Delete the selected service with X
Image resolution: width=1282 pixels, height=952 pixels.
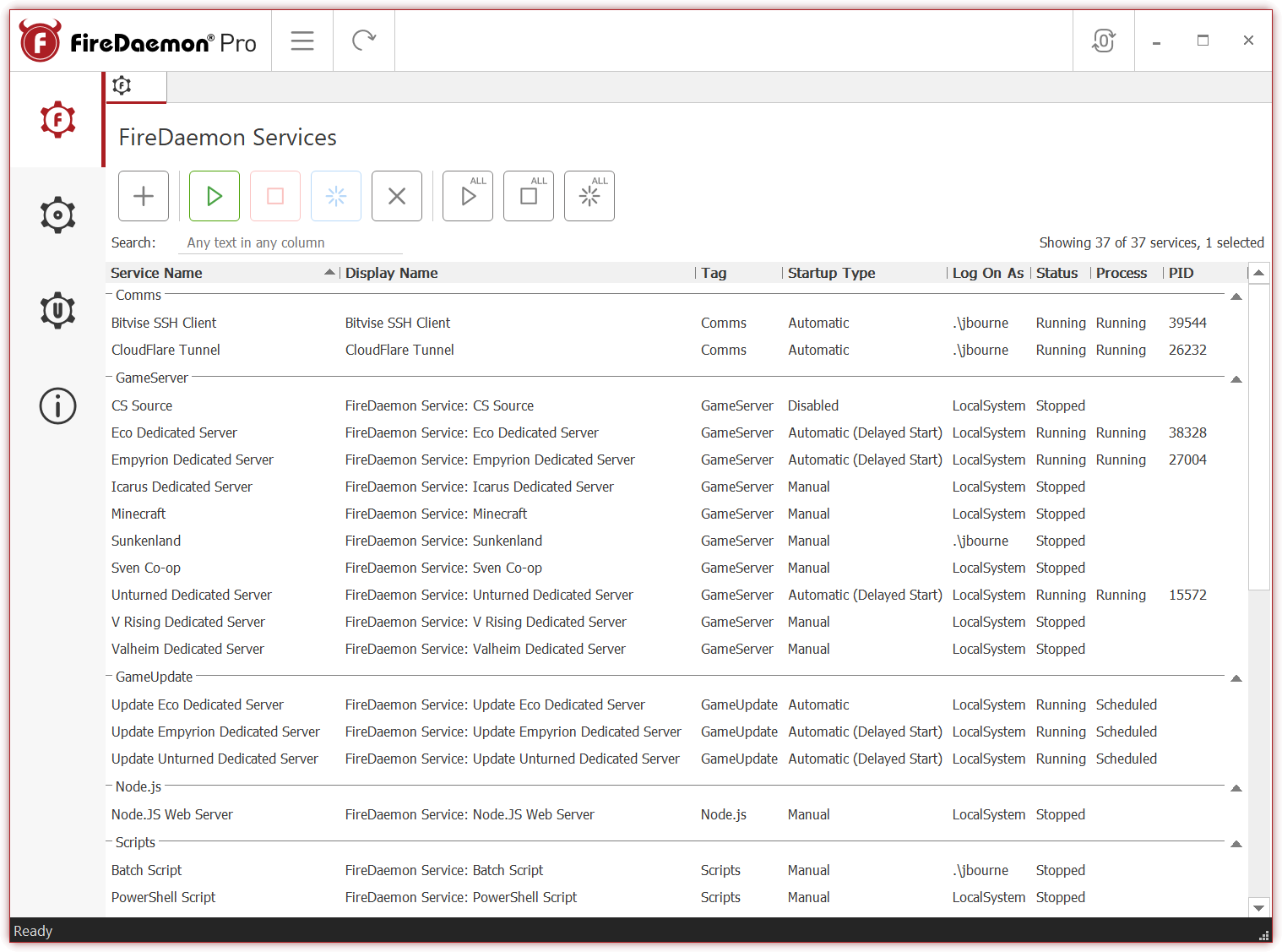(397, 196)
